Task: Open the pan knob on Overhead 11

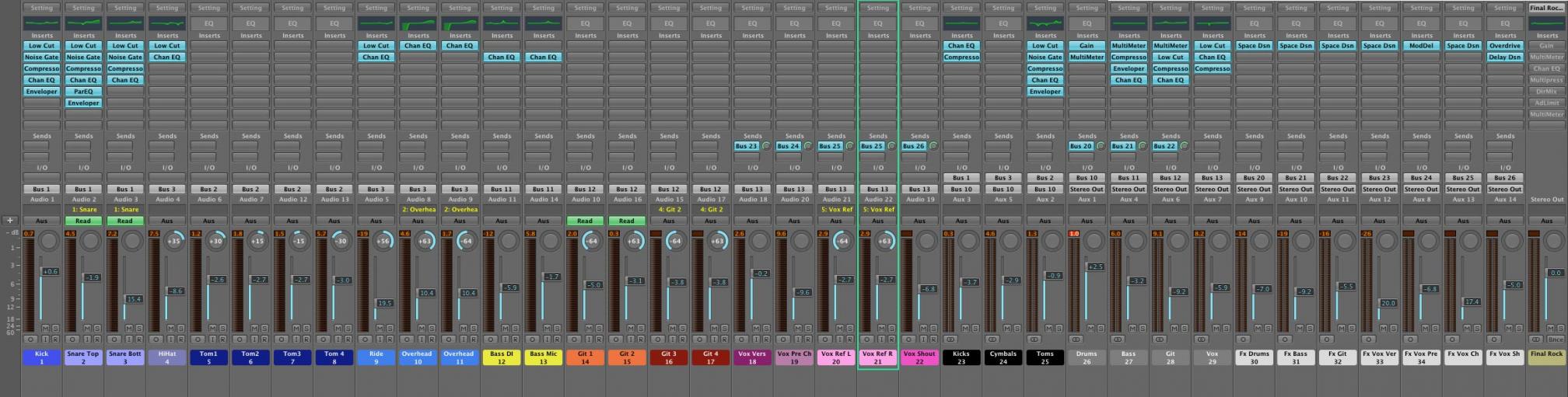Action: click(x=467, y=241)
